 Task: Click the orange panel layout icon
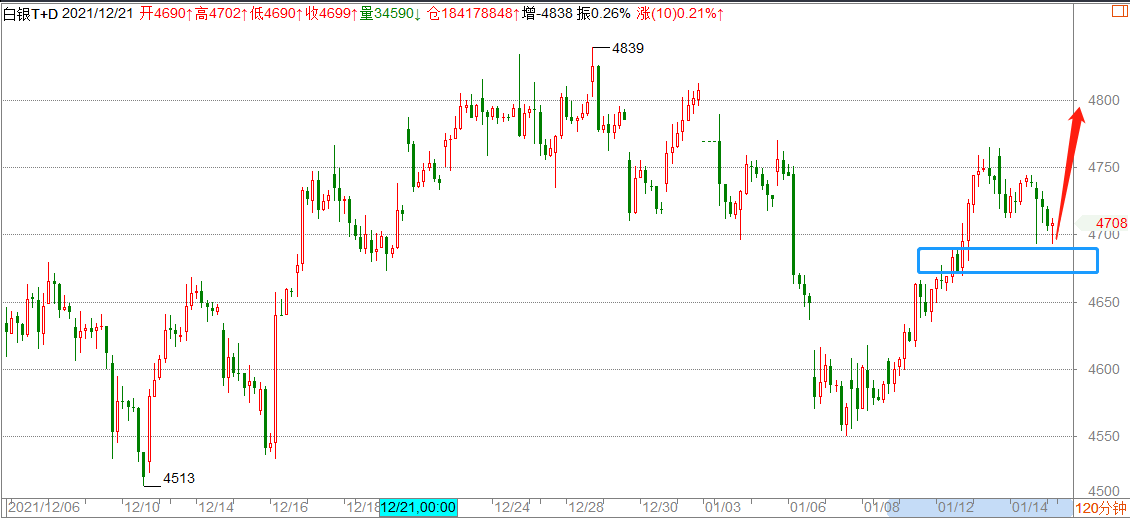tap(1120, 12)
